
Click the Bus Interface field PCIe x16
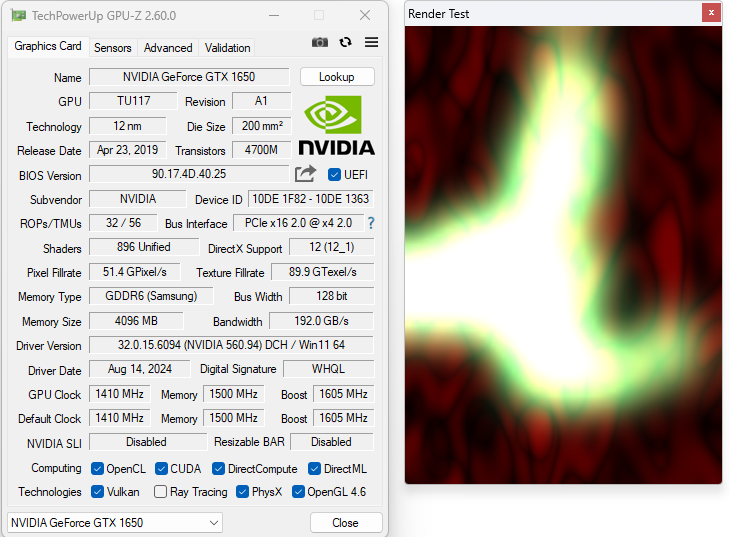tap(298, 223)
